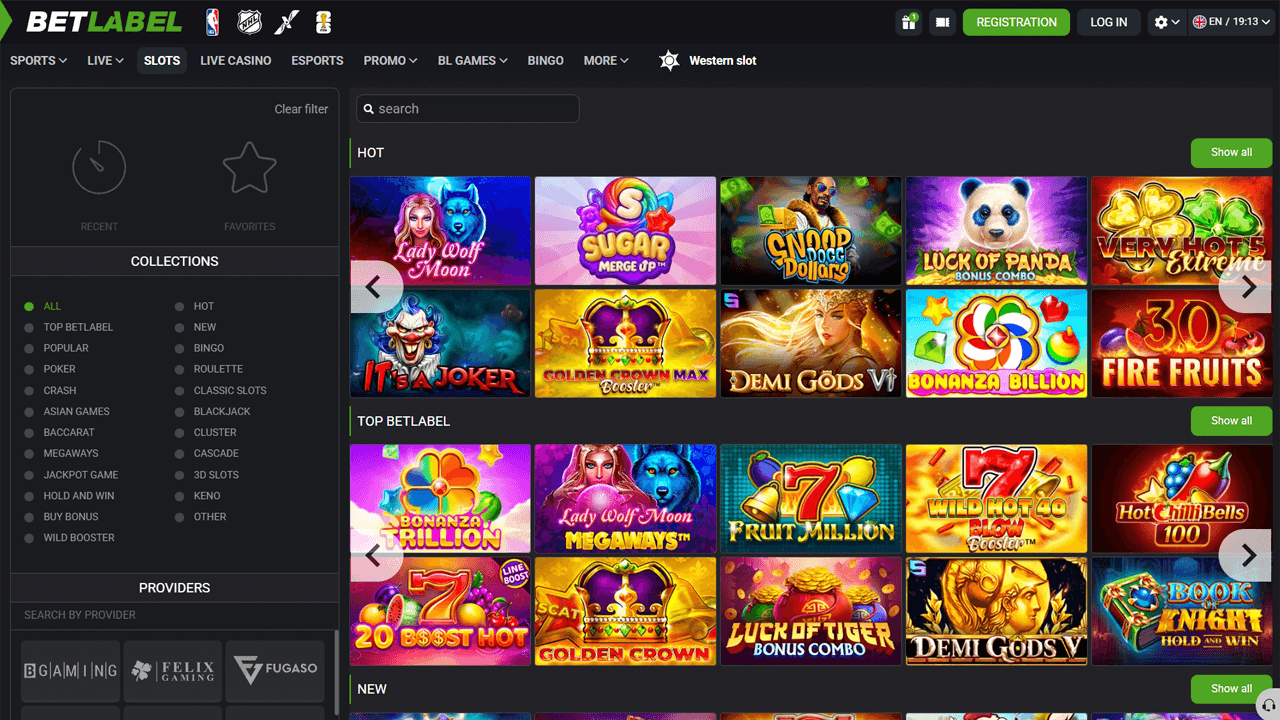1280x720 pixels.
Task: Click the game search field
Action: click(x=468, y=109)
